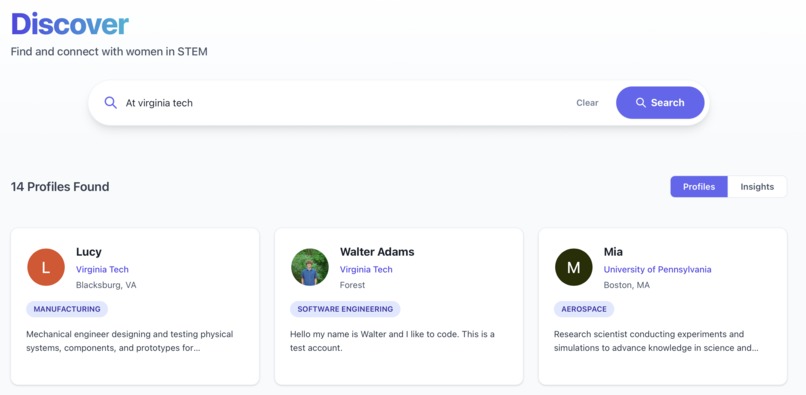Screen dimensions: 806x395
Task: Focus the 'At virginia tech' search input
Action: tap(344, 103)
